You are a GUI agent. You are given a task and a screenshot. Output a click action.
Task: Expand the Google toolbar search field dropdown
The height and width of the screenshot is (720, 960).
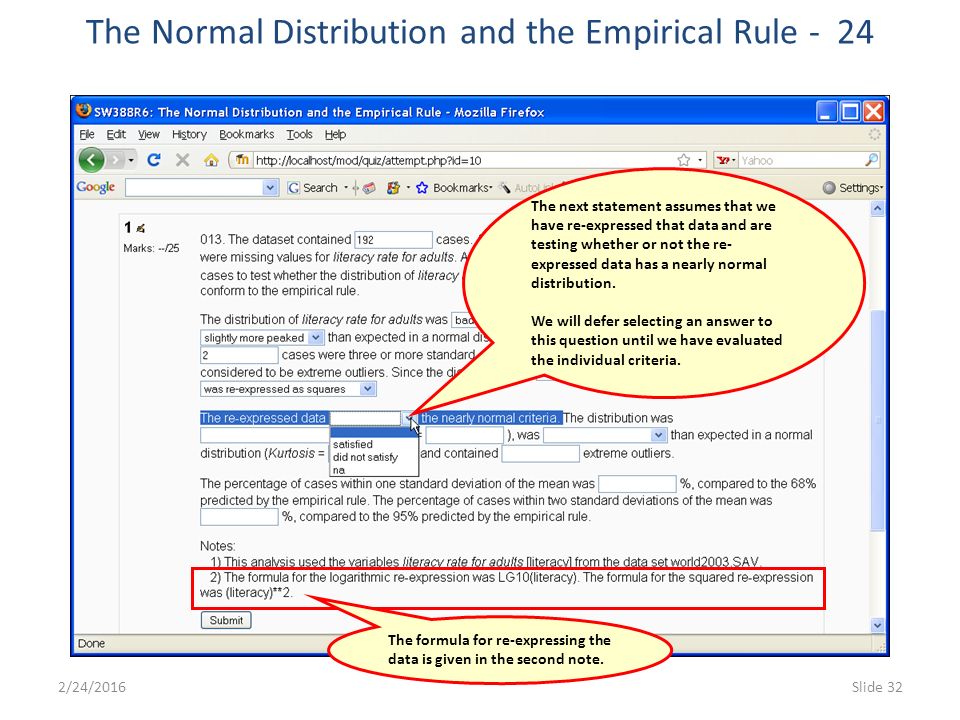270,187
